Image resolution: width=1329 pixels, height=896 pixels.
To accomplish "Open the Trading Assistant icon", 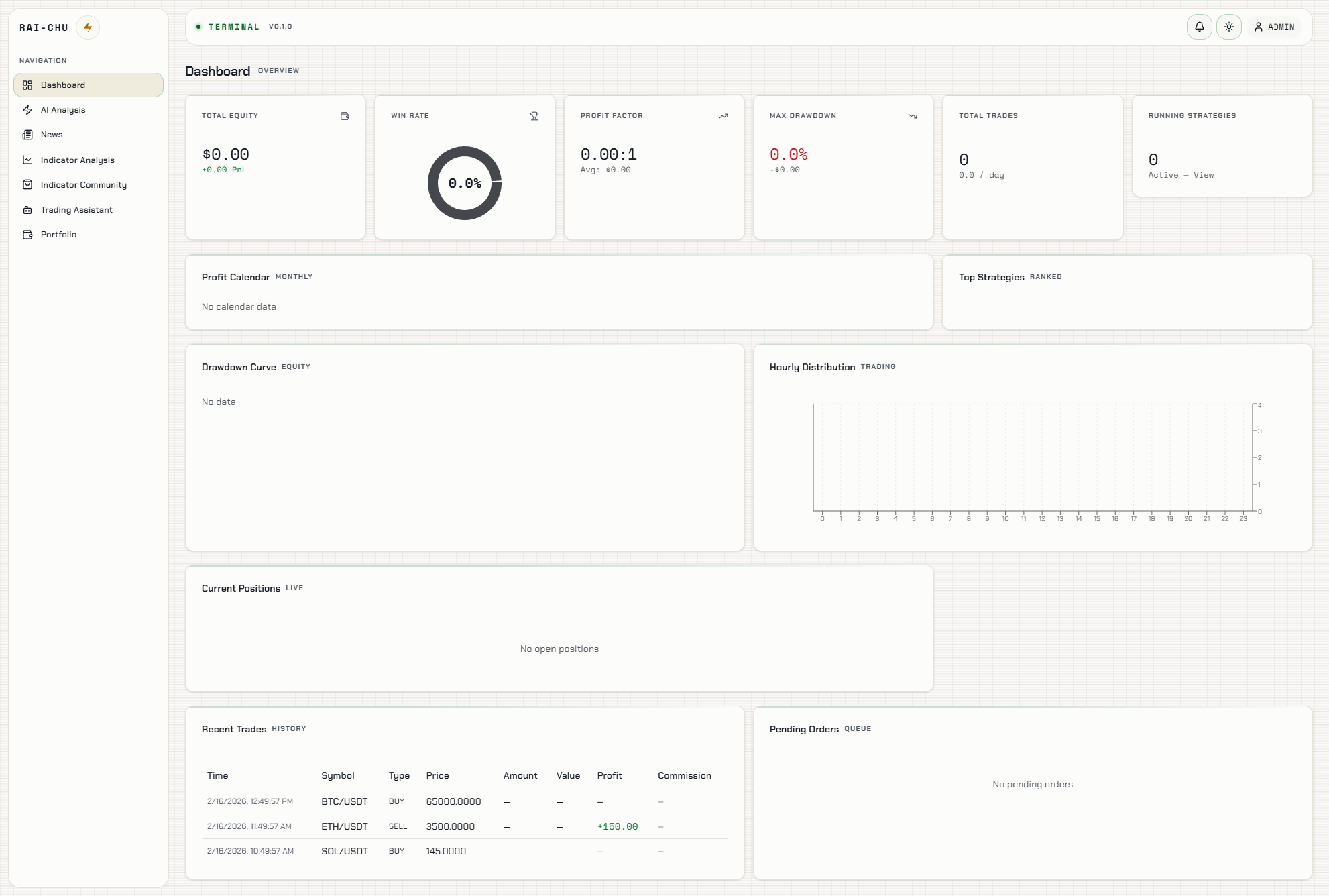I will pyautogui.click(x=27, y=209).
